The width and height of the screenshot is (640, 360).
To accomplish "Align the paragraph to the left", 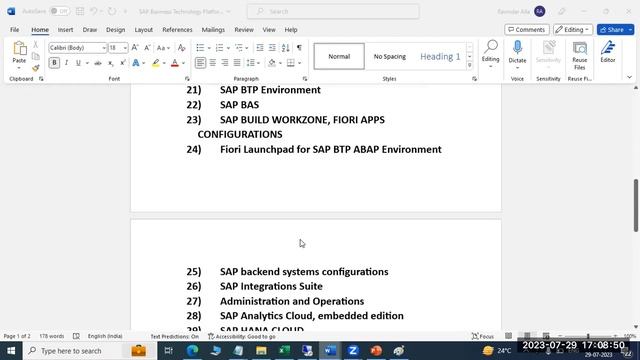I will 200,63.
